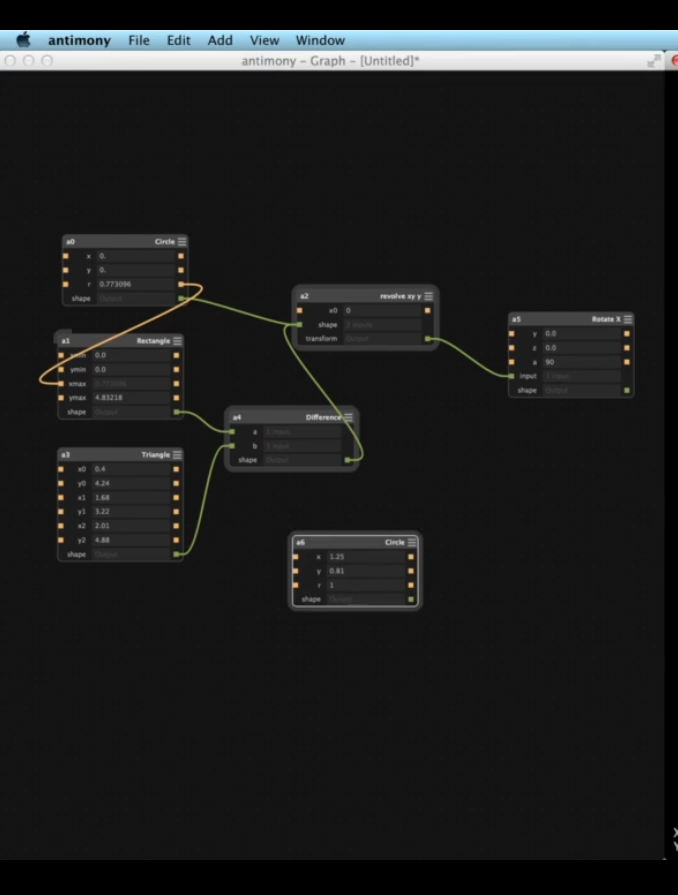Open the hamburger menu on a5 Rotate X node

[628, 319]
